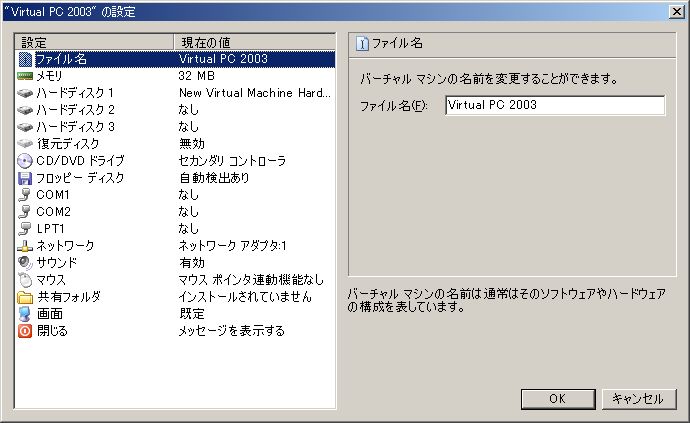Click the memory (メモリ) icon
690x423 pixels.
(x=26, y=76)
